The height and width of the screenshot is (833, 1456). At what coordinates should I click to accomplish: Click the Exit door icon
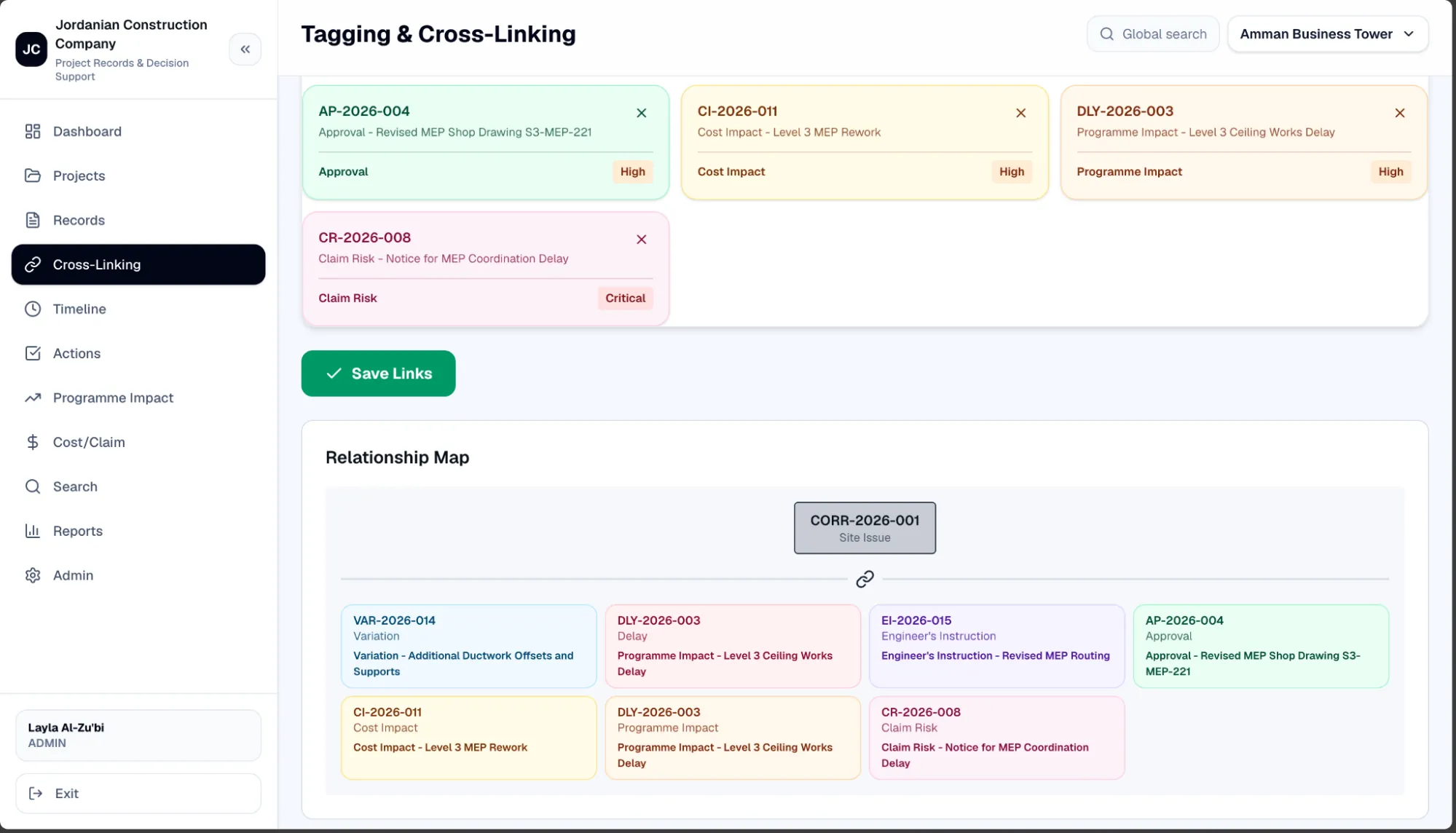[36, 794]
